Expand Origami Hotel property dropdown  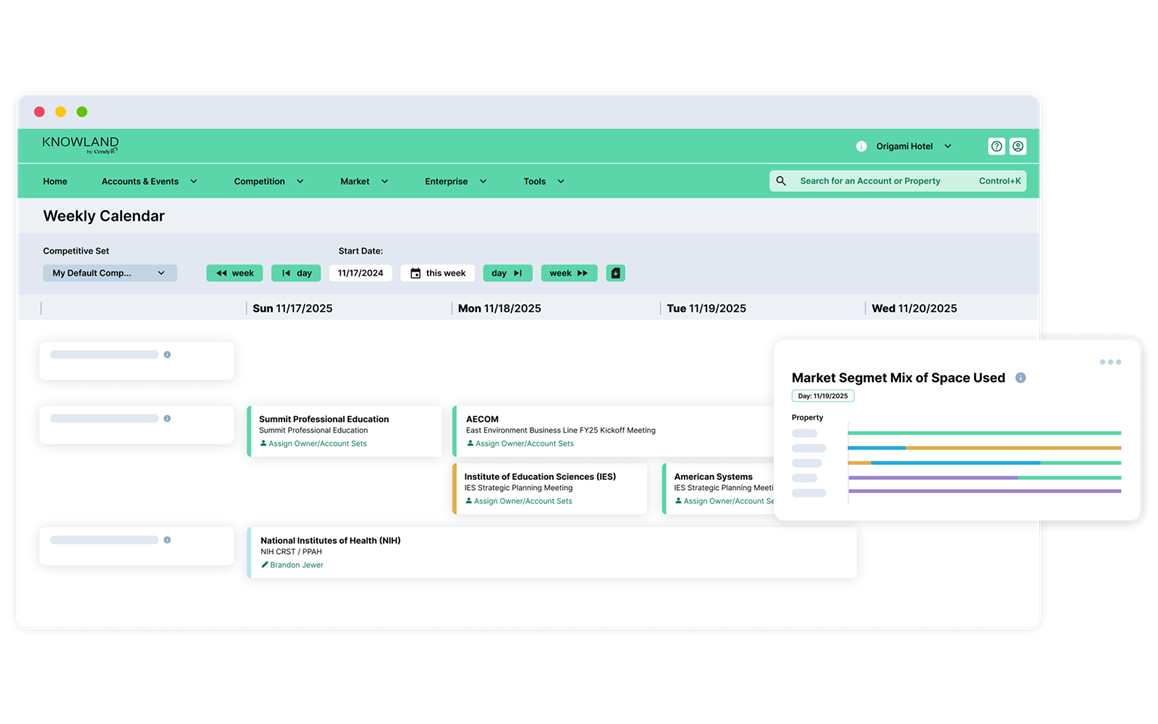(x=948, y=146)
